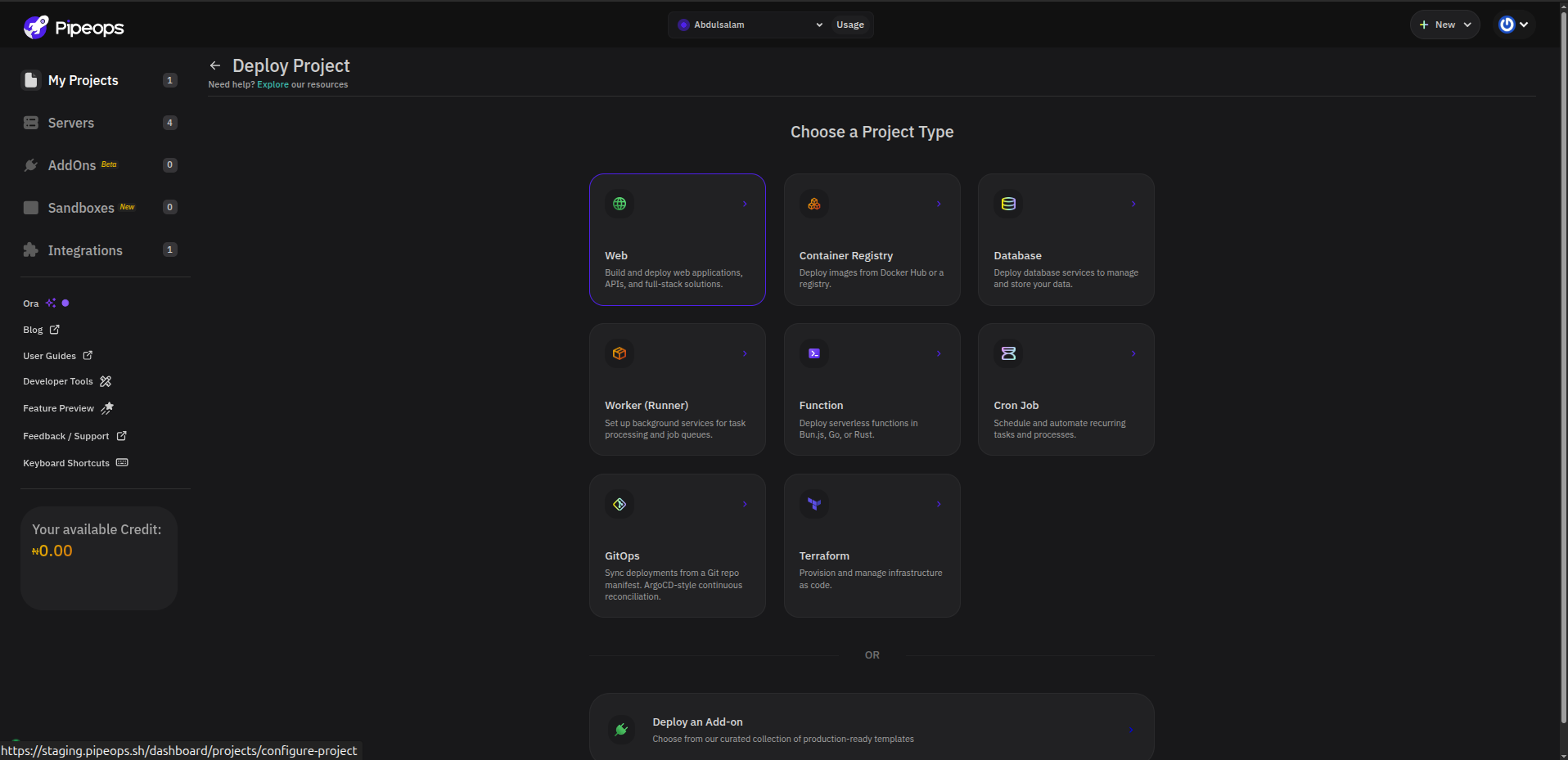Screen dimensions: 1568x760
Task: Click the Servers stack icon
Action: [x=31, y=123]
